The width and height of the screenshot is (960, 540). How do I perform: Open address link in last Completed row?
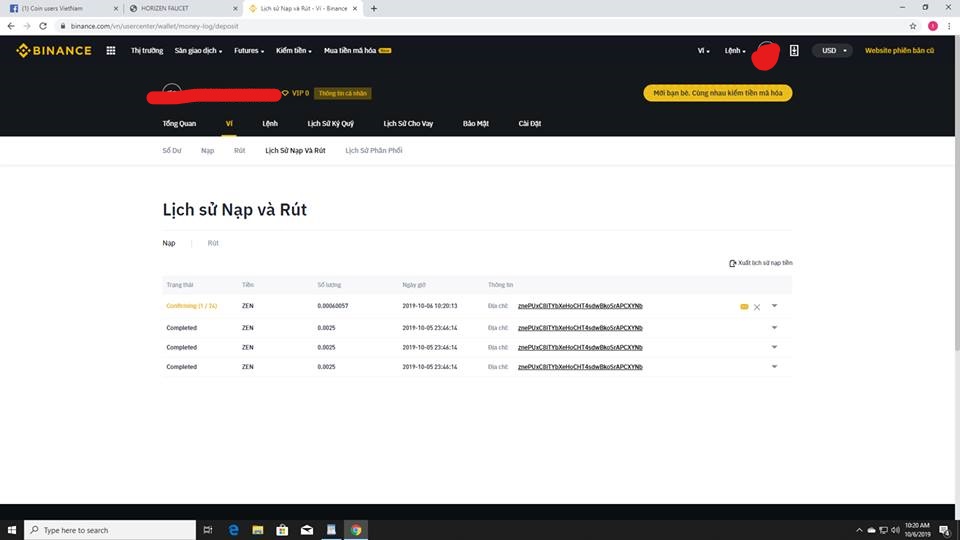580,367
